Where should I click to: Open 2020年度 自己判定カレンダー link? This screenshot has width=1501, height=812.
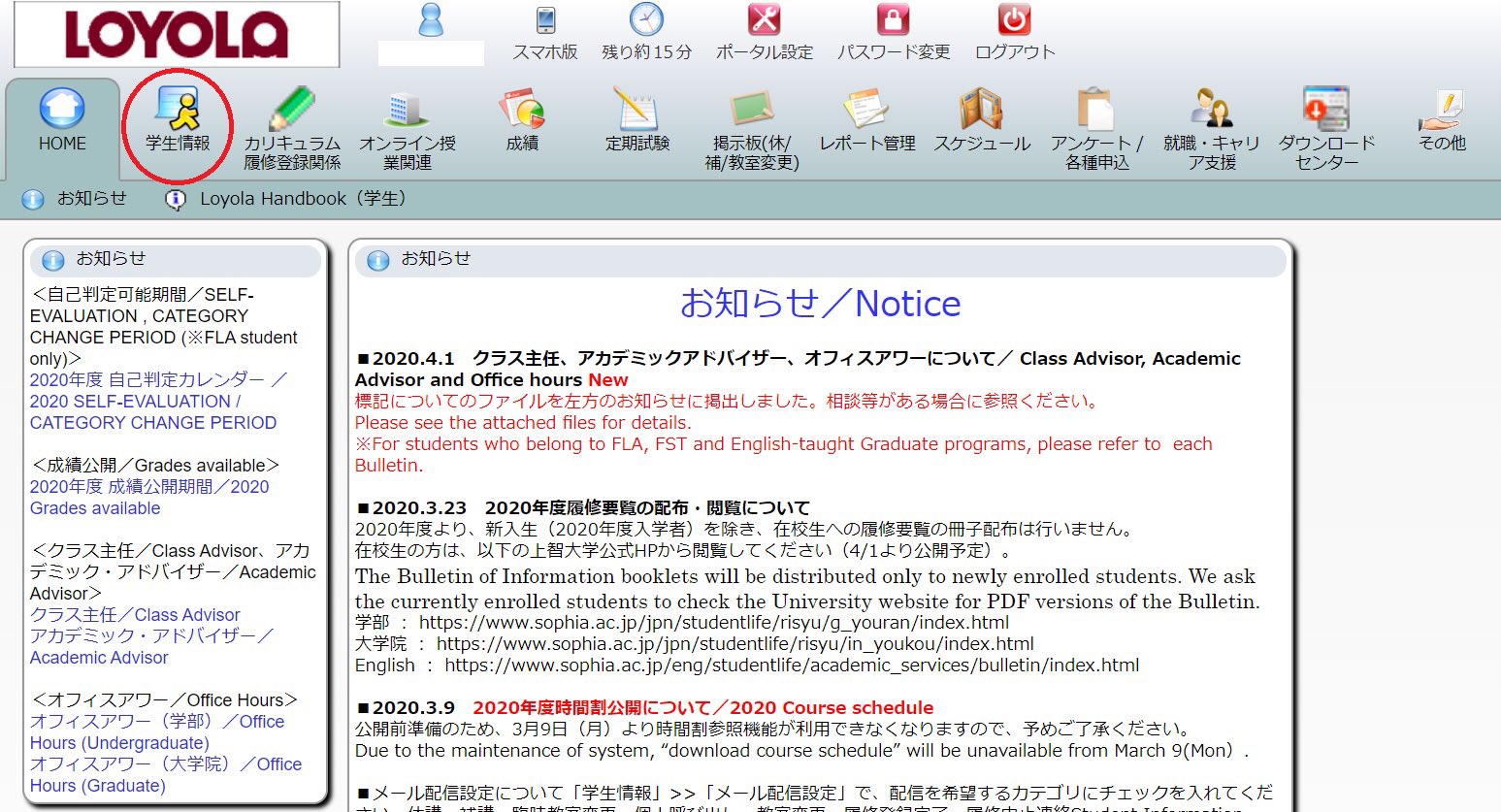158,401
